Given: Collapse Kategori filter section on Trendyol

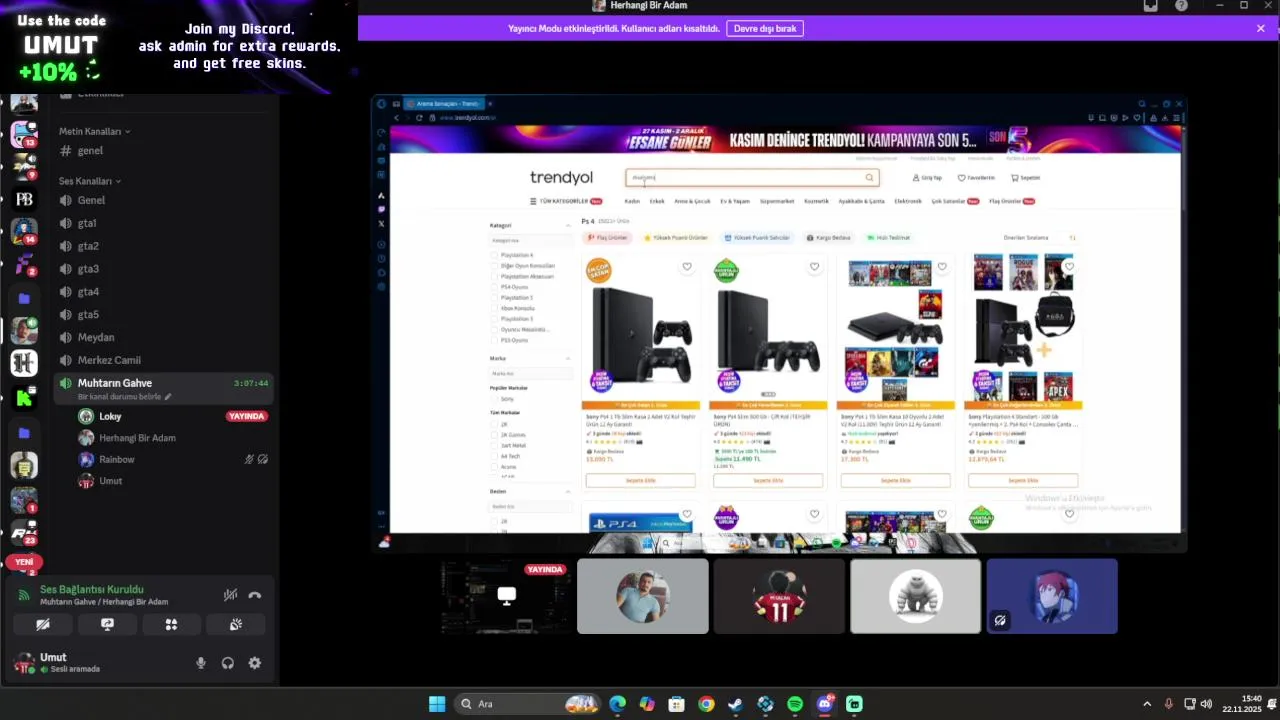Looking at the screenshot, I should [x=568, y=226].
